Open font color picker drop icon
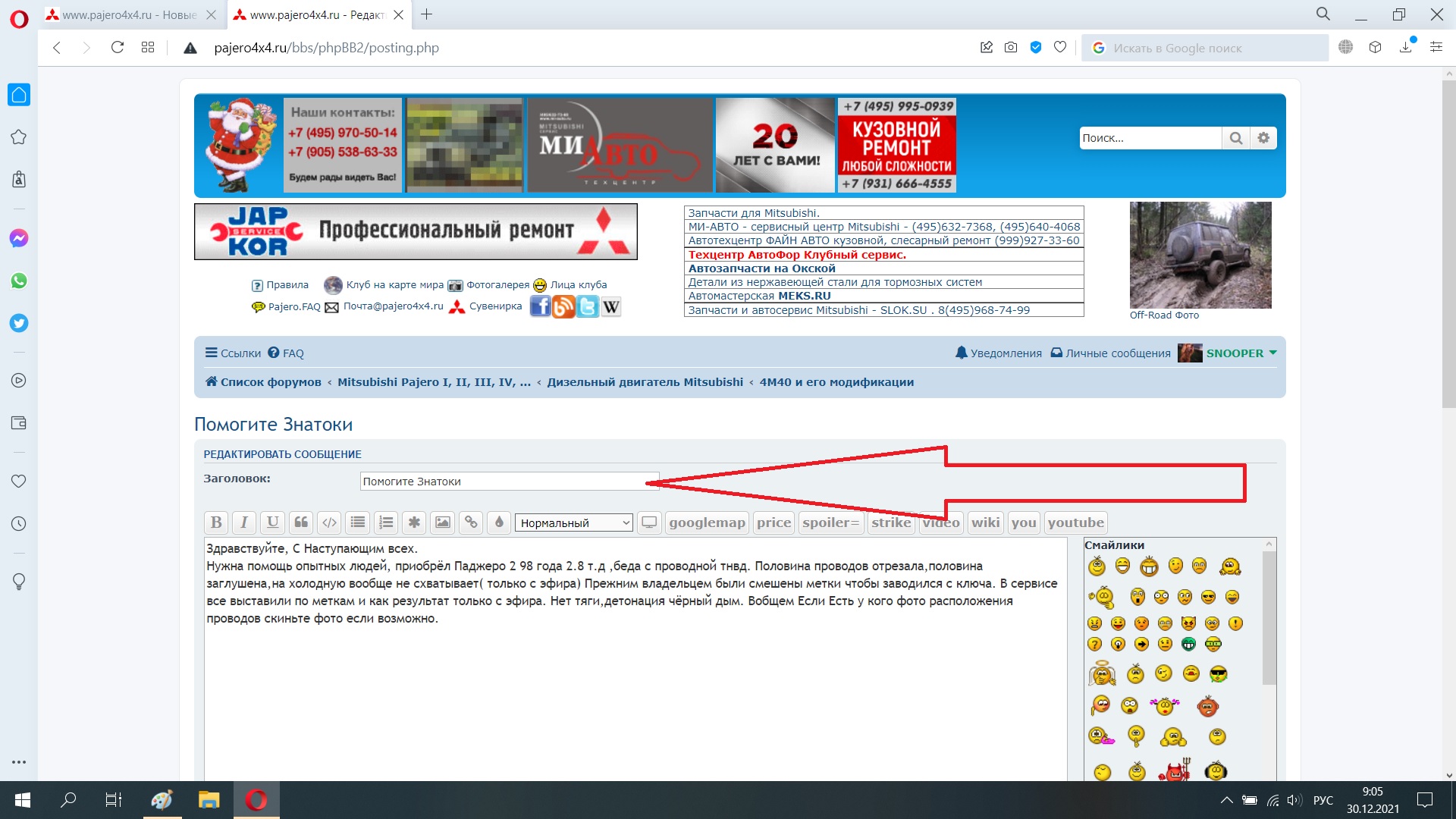This screenshot has width=1456, height=819. click(499, 522)
